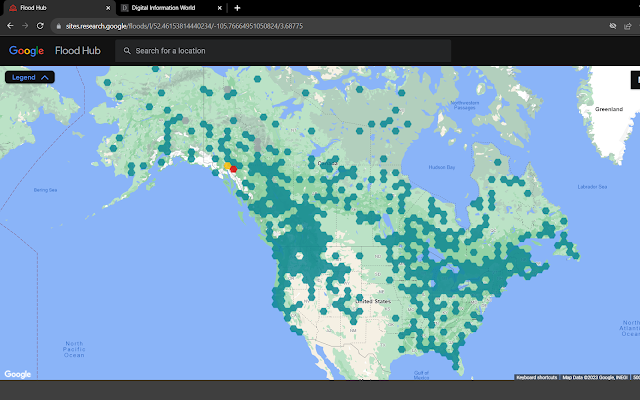This screenshot has height=400, width=640.
Task: Click the Hudson Bay map label
Action: [442, 167]
